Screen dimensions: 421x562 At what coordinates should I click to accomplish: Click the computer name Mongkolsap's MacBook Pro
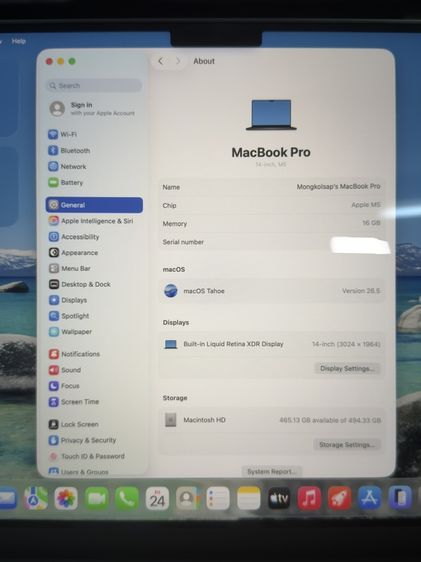coord(338,187)
